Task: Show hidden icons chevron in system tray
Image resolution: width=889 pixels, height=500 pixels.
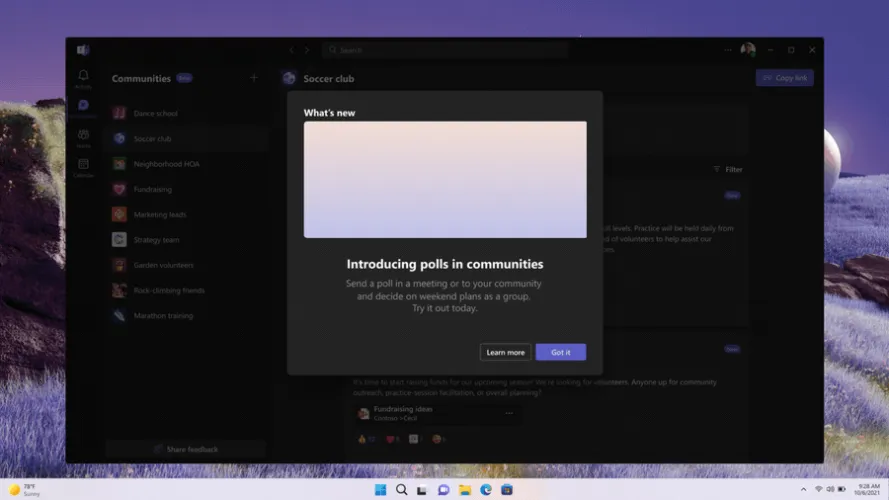Action: pos(804,490)
